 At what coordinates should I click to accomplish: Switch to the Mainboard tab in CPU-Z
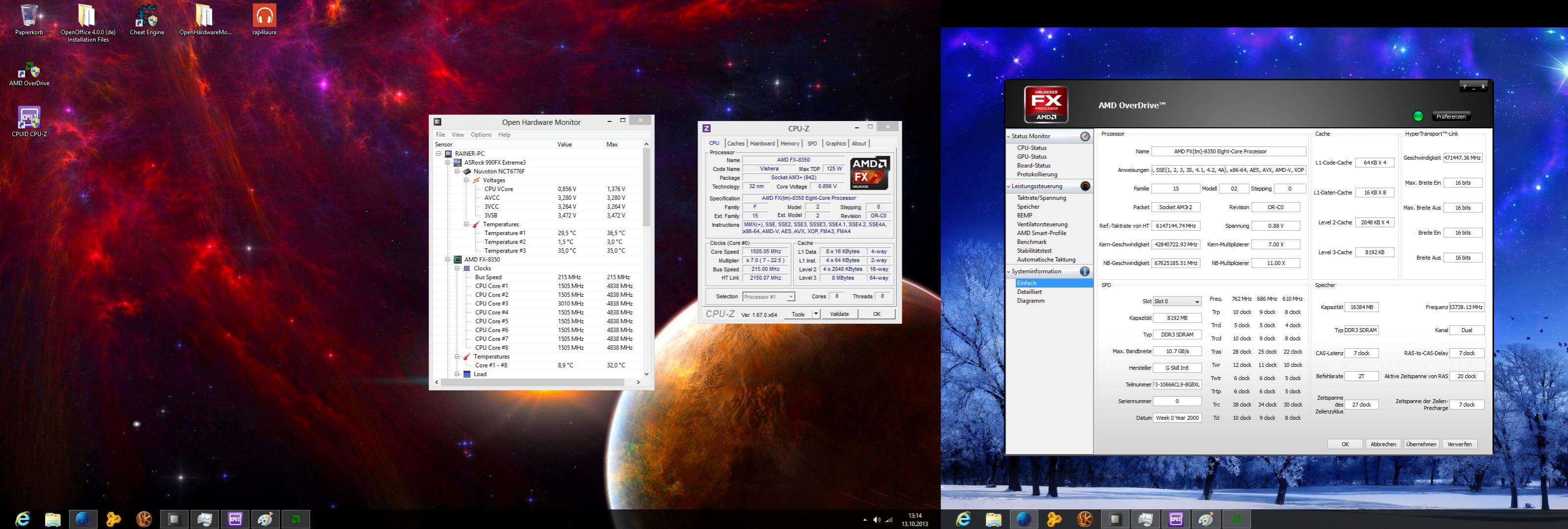(762, 144)
